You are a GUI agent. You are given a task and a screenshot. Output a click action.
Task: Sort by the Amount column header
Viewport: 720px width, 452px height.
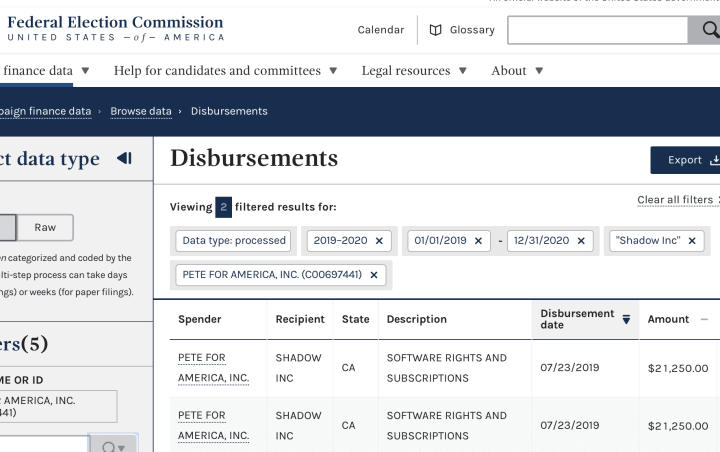pyautogui.click(x=668, y=319)
